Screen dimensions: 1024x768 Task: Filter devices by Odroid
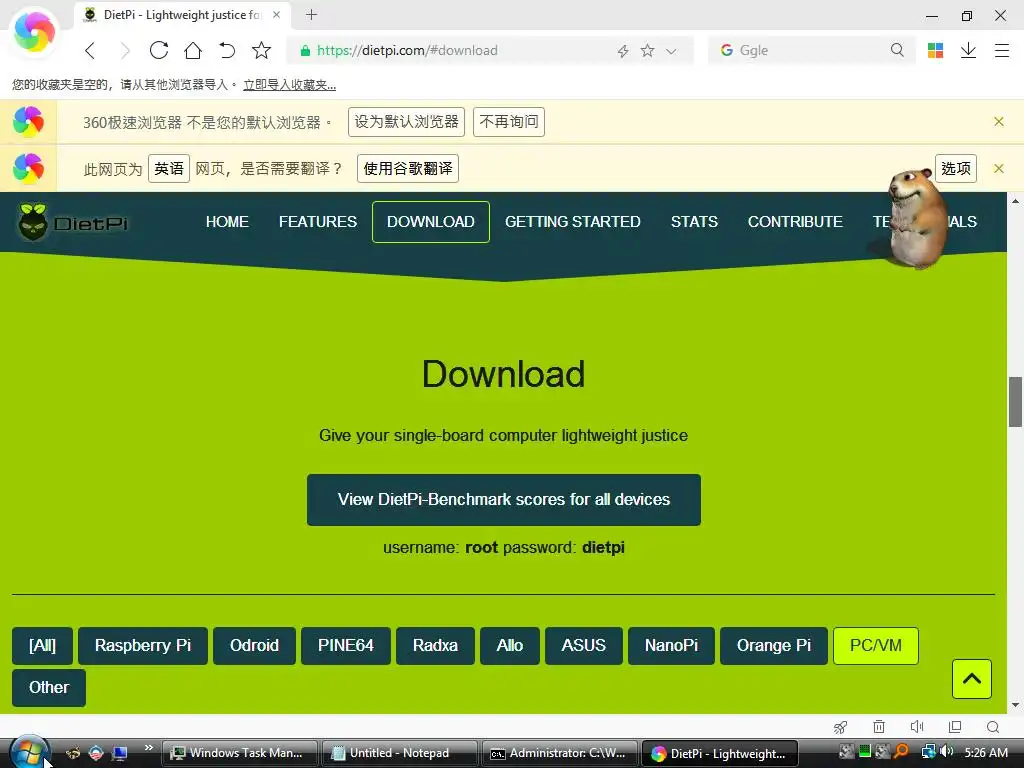pos(254,646)
